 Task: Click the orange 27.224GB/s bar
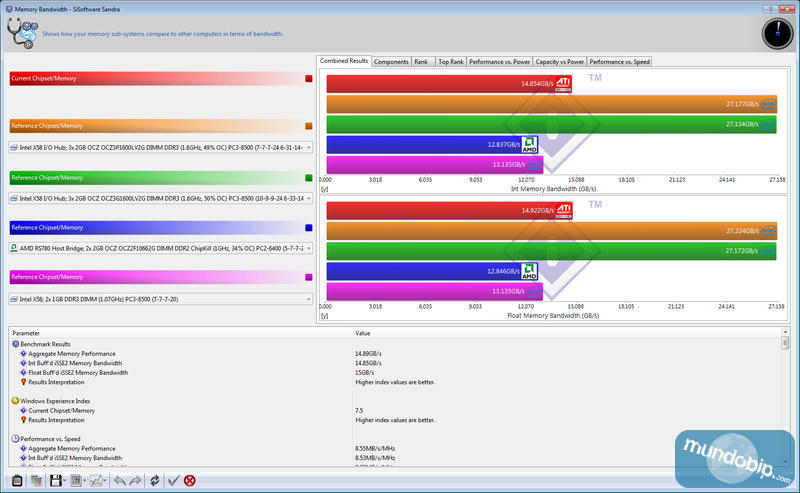[552, 231]
